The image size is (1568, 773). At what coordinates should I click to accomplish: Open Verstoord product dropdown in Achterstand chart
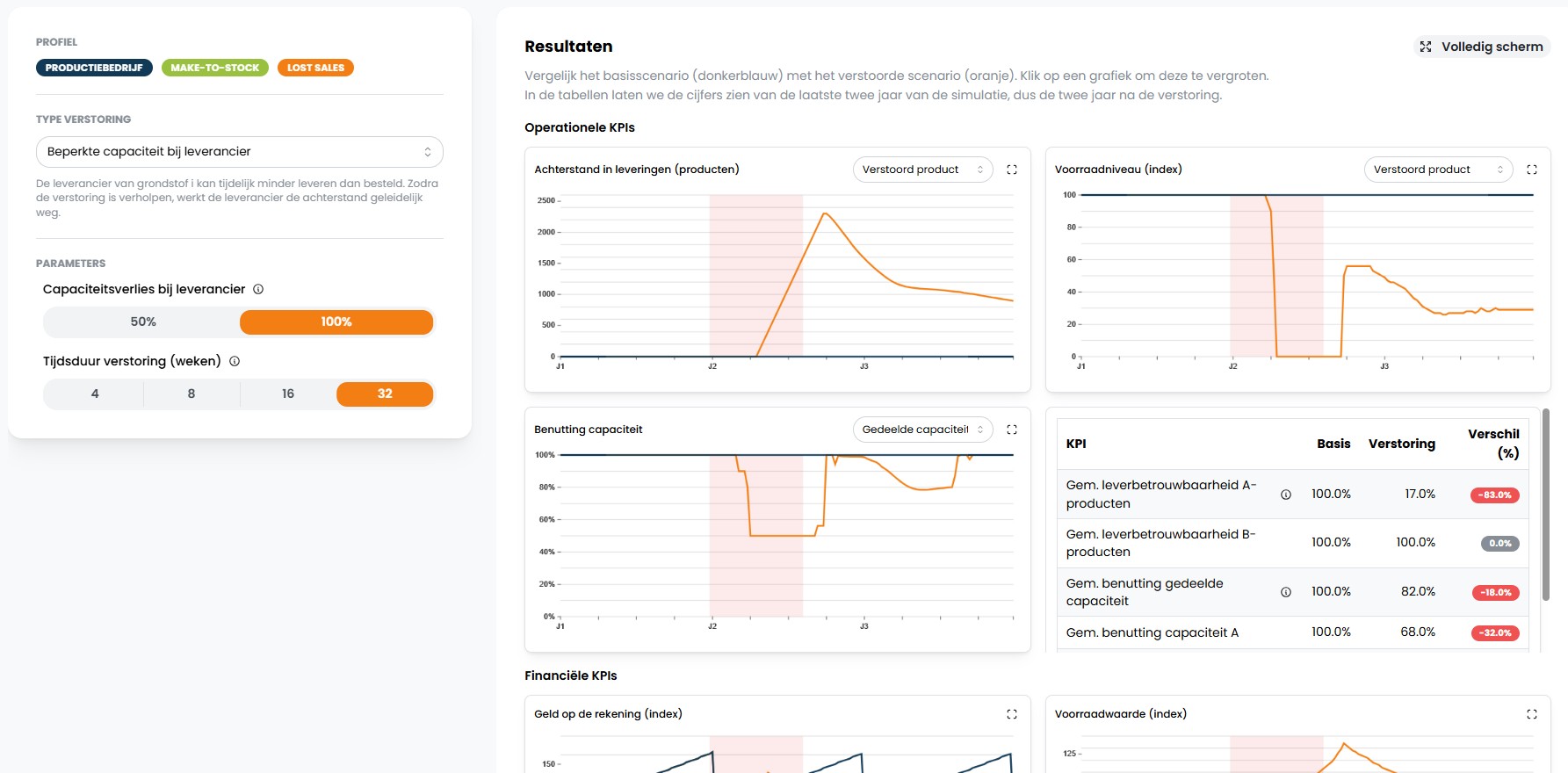pos(922,170)
